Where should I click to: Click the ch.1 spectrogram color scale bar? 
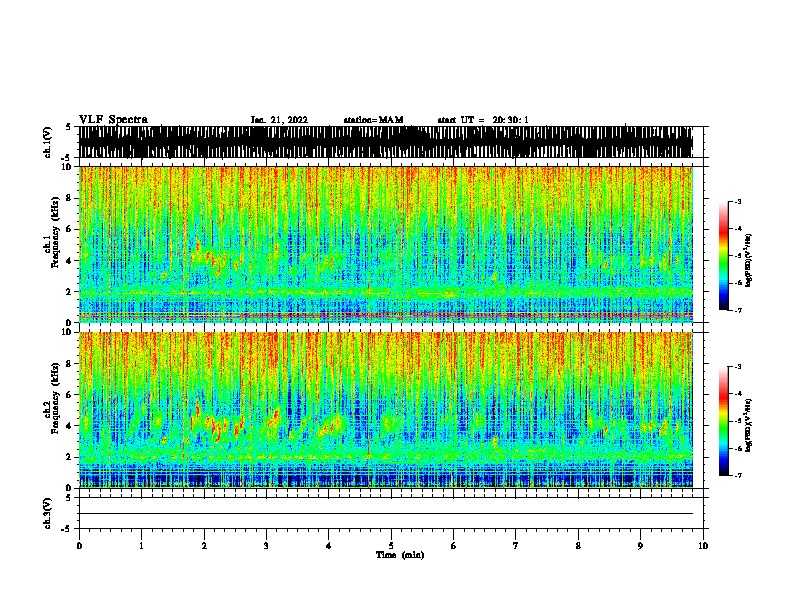click(x=723, y=256)
